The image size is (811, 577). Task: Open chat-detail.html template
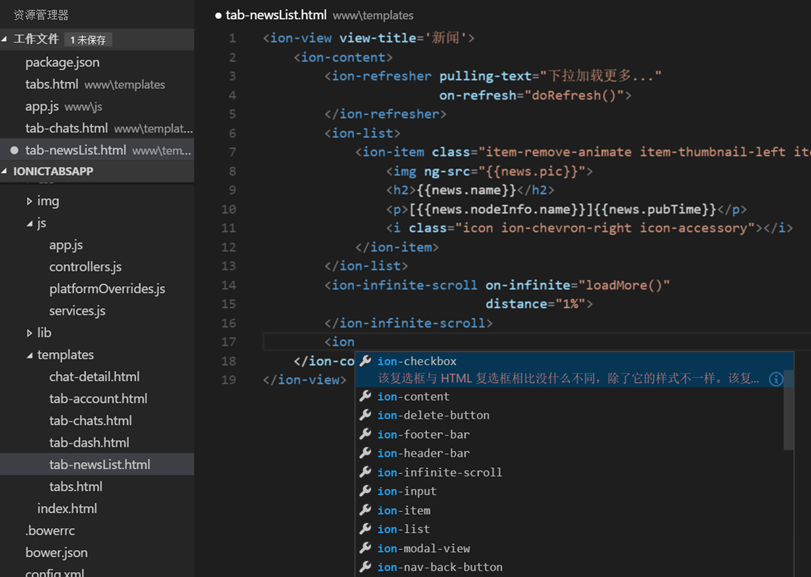point(97,377)
